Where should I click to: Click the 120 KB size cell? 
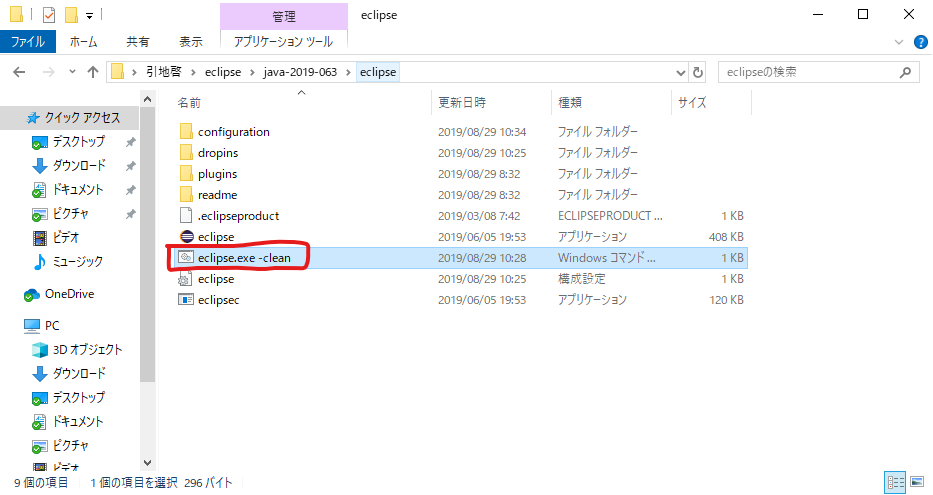click(726, 300)
